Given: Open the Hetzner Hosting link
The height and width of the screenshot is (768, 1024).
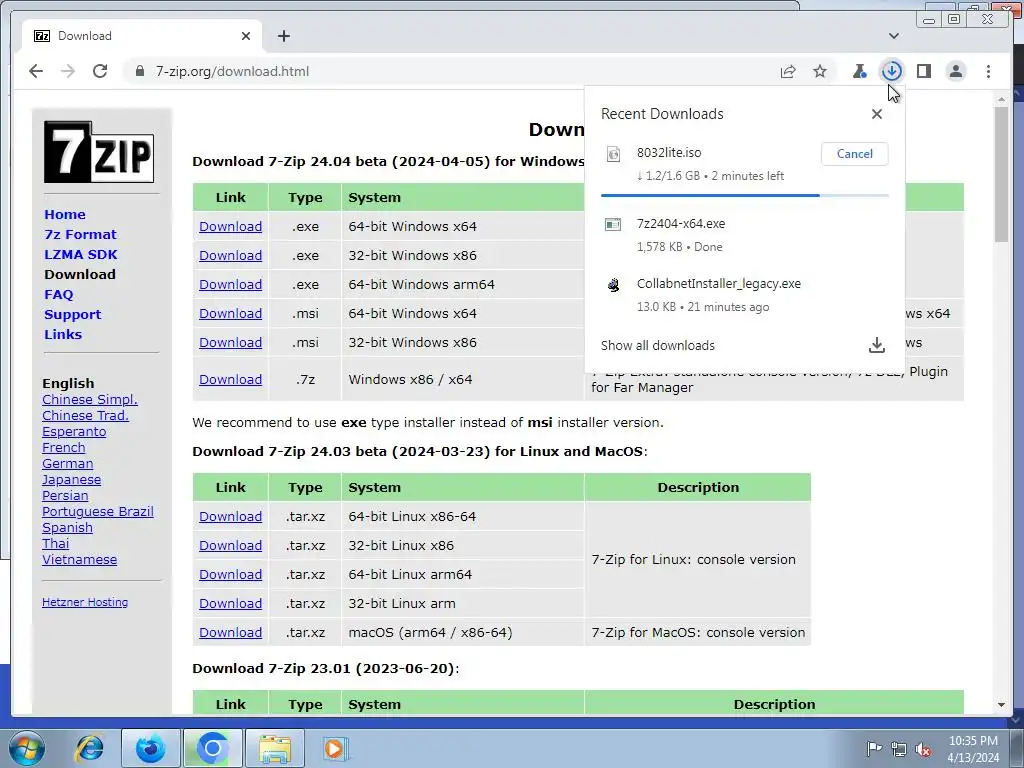Looking at the screenshot, I should 85,602.
